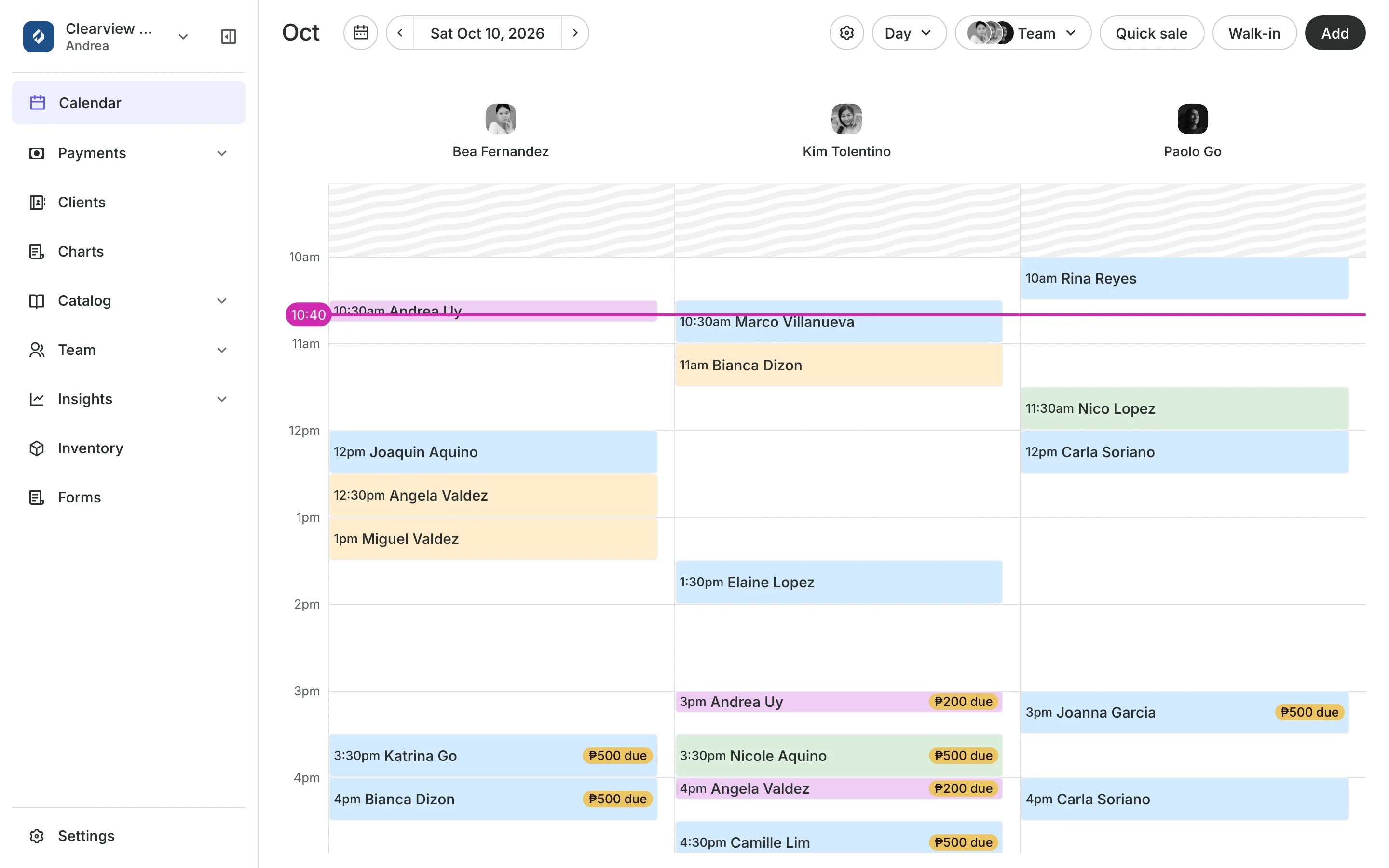Open the Team filter dropdown
Image resolution: width=1389 pixels, height=868 pixels.
pos(1023,33)
